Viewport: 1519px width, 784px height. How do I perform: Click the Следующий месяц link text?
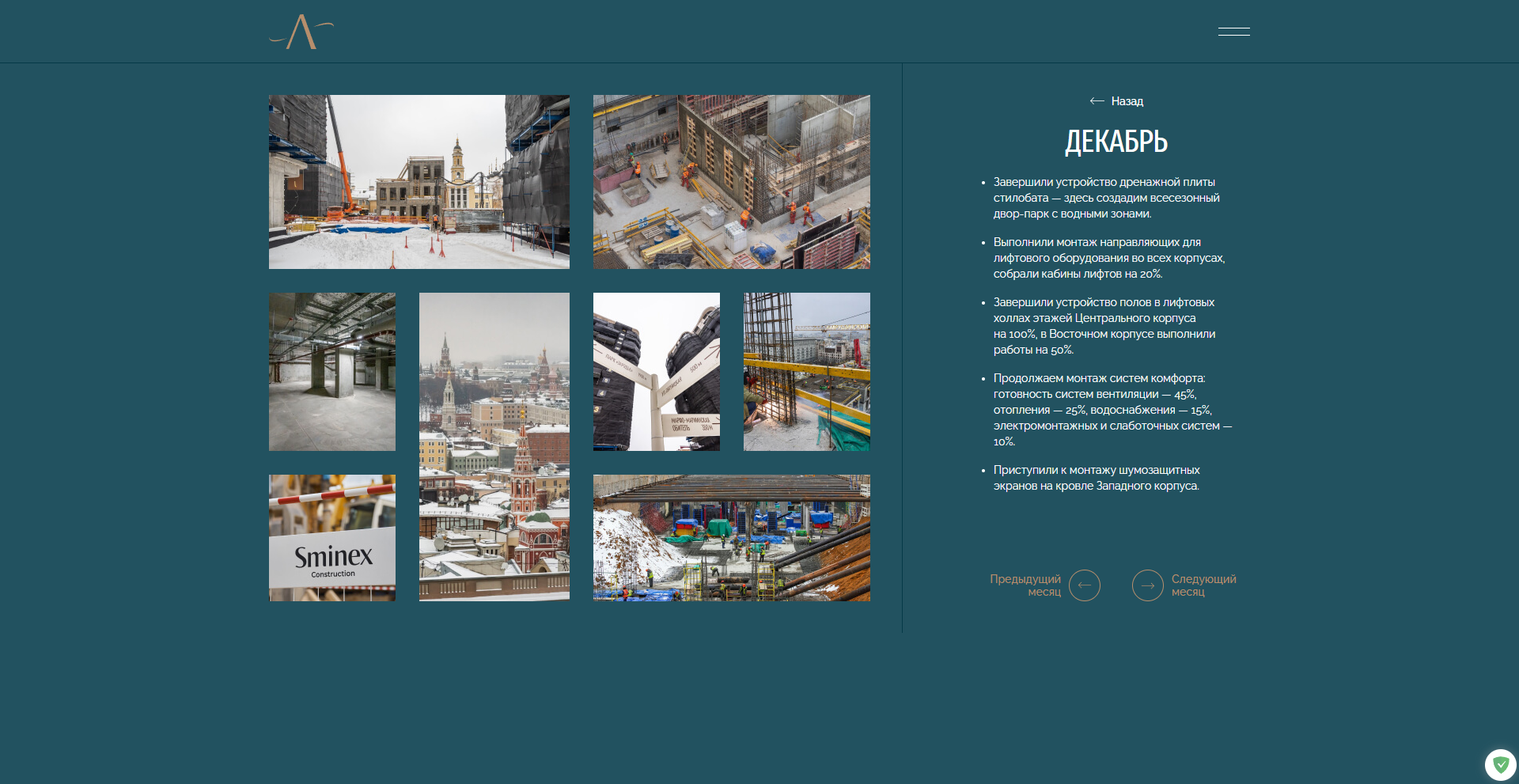coord(1204,585)
